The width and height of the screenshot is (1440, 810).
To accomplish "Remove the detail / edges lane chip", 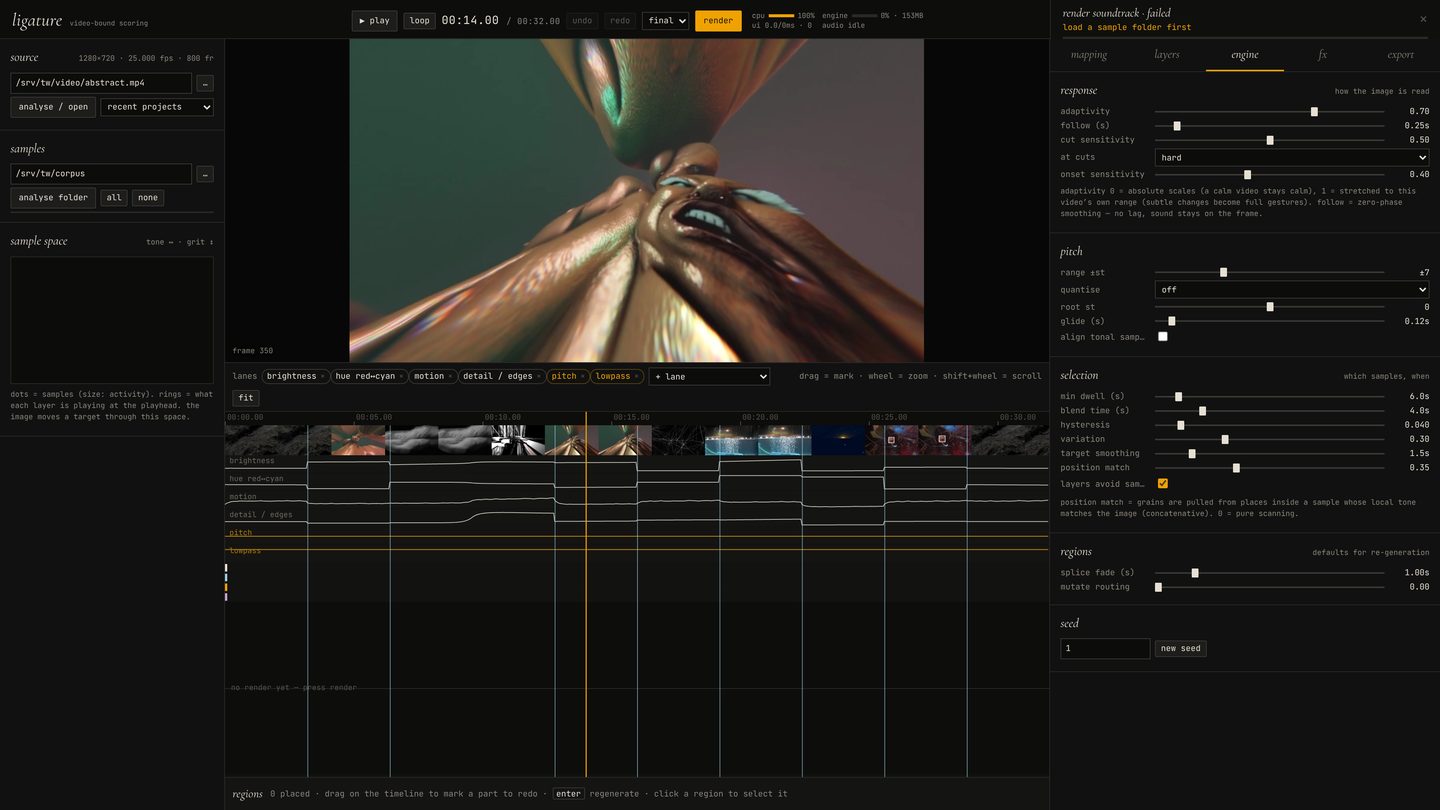I will 539,377.
